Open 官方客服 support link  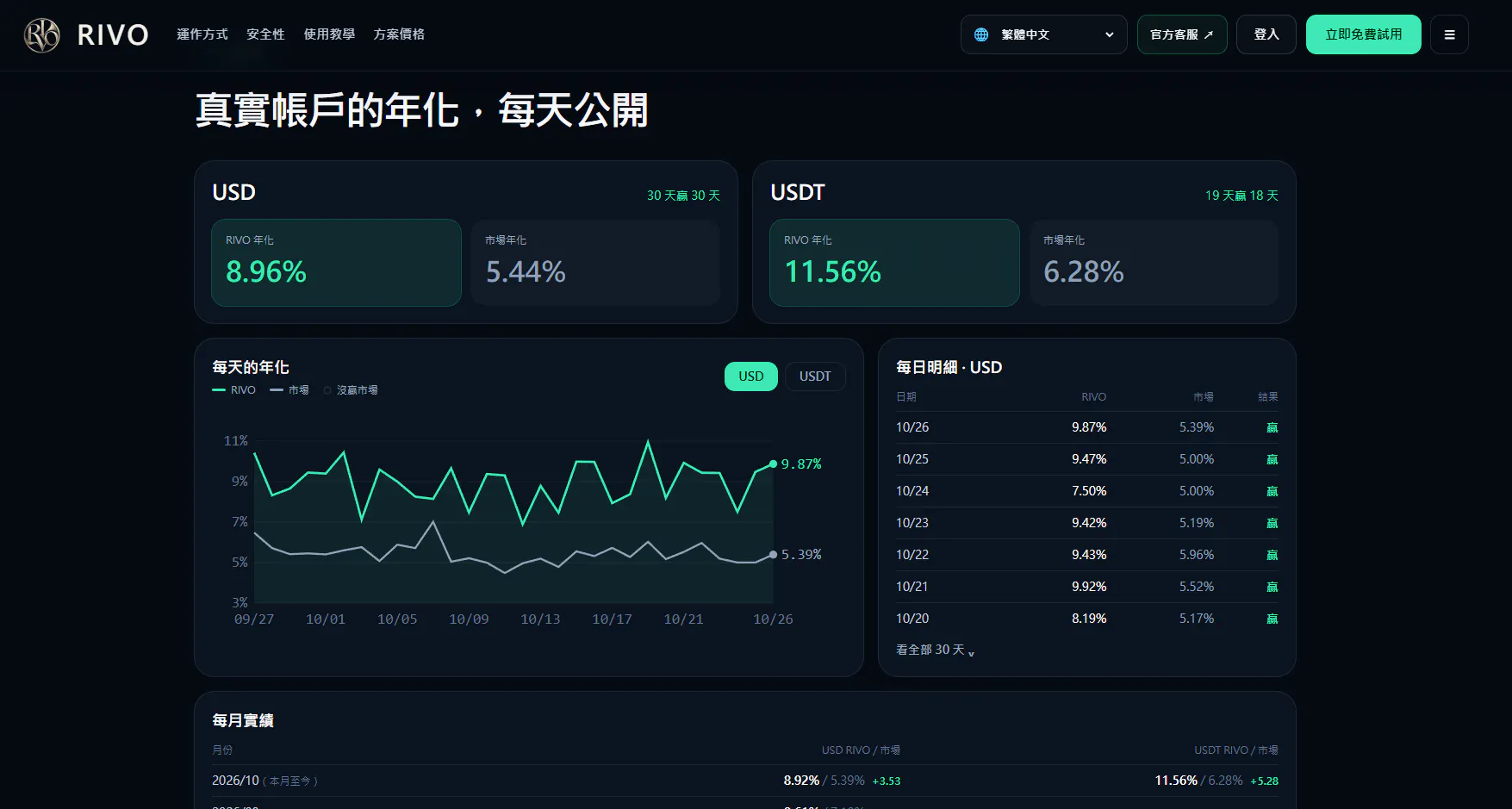point(1182,34)
